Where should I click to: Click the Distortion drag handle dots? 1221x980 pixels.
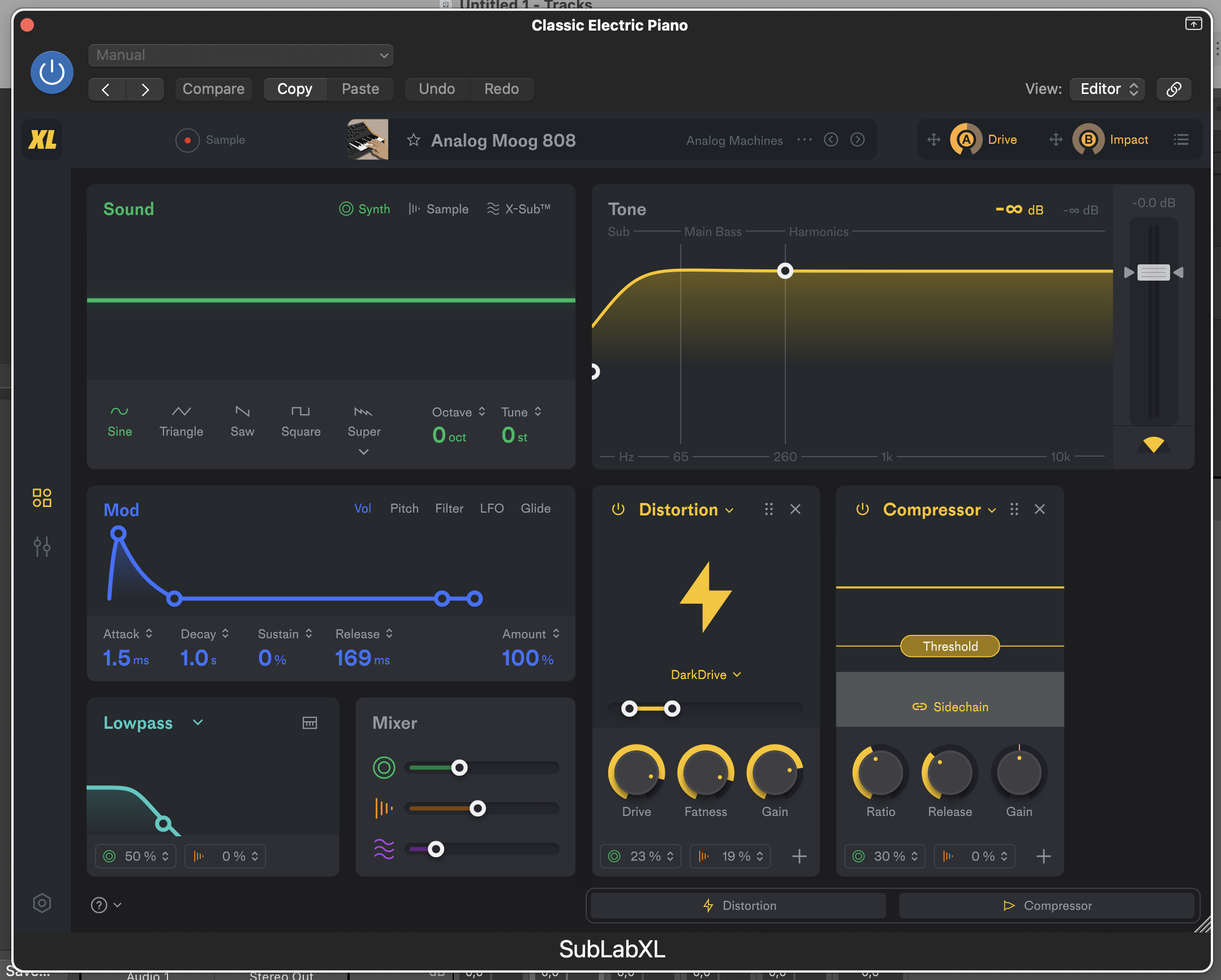coord(768,509)
